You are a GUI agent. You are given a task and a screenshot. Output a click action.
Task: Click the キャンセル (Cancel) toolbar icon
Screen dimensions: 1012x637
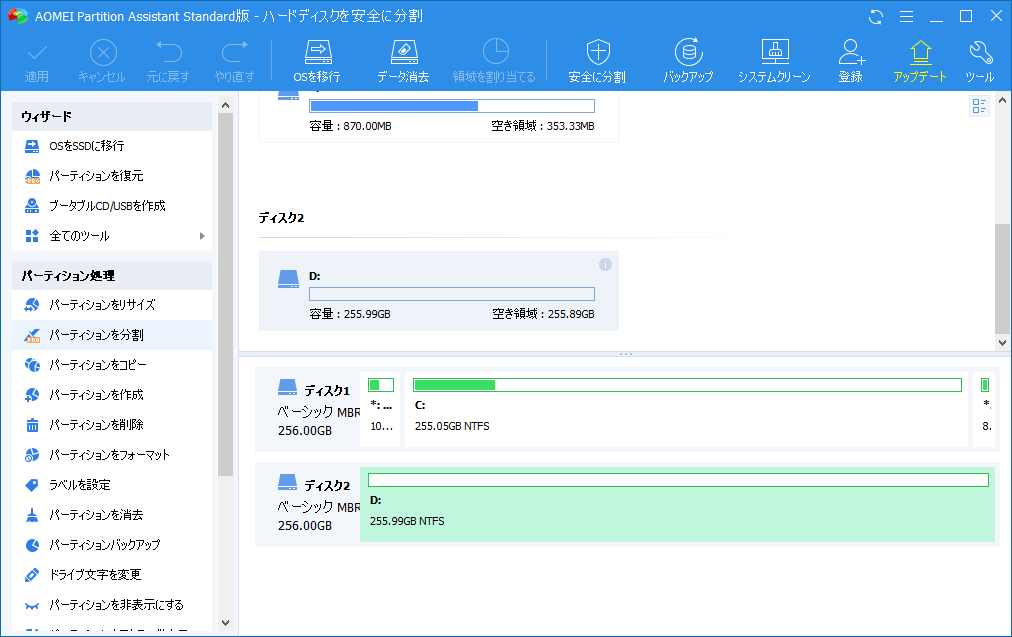102,61
